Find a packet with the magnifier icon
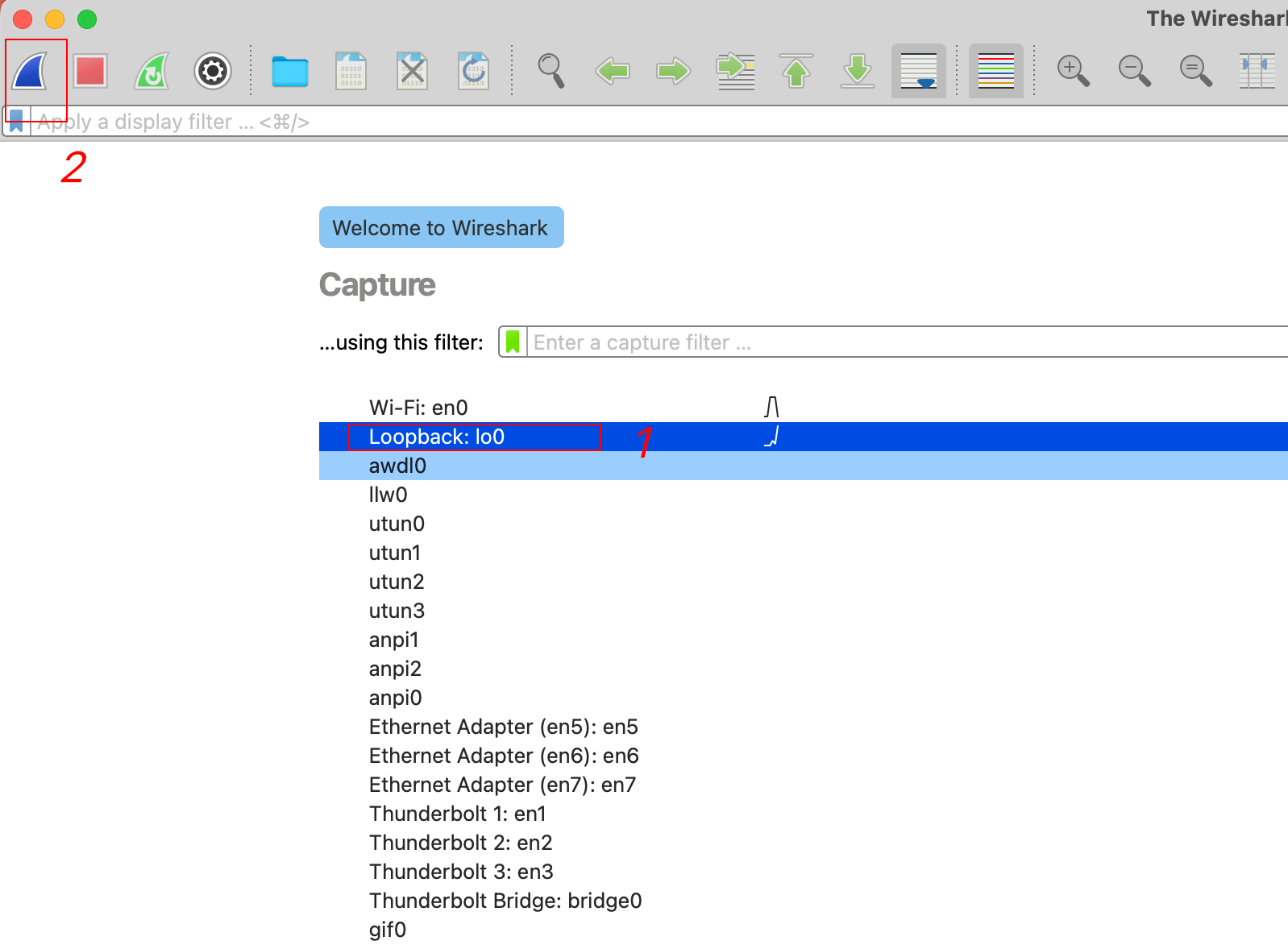 click(551, 71)
